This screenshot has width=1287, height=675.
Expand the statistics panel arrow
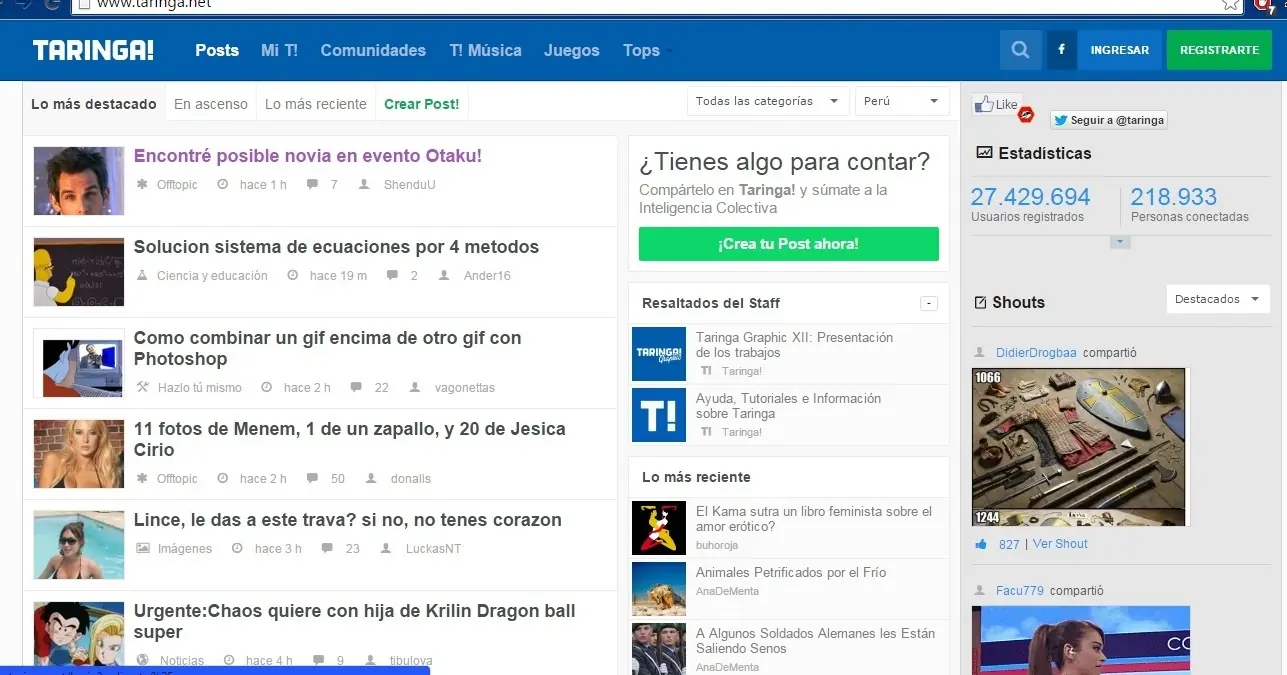(x=1120, y=243)
